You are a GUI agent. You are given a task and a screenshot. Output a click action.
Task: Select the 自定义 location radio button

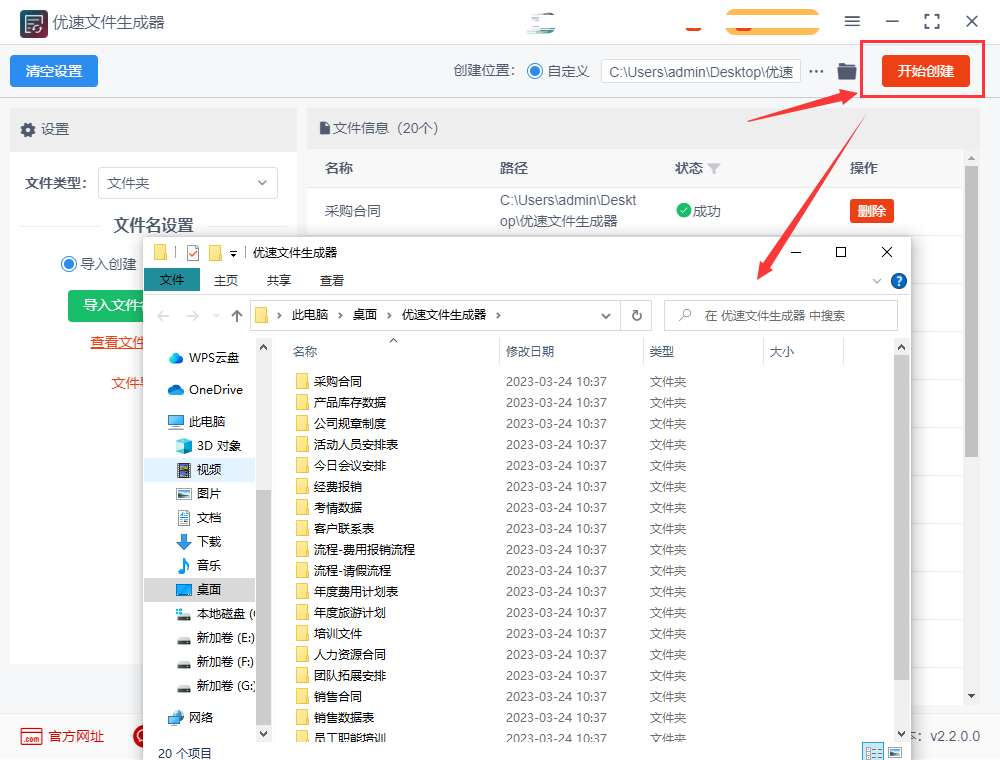pos(535,71)
